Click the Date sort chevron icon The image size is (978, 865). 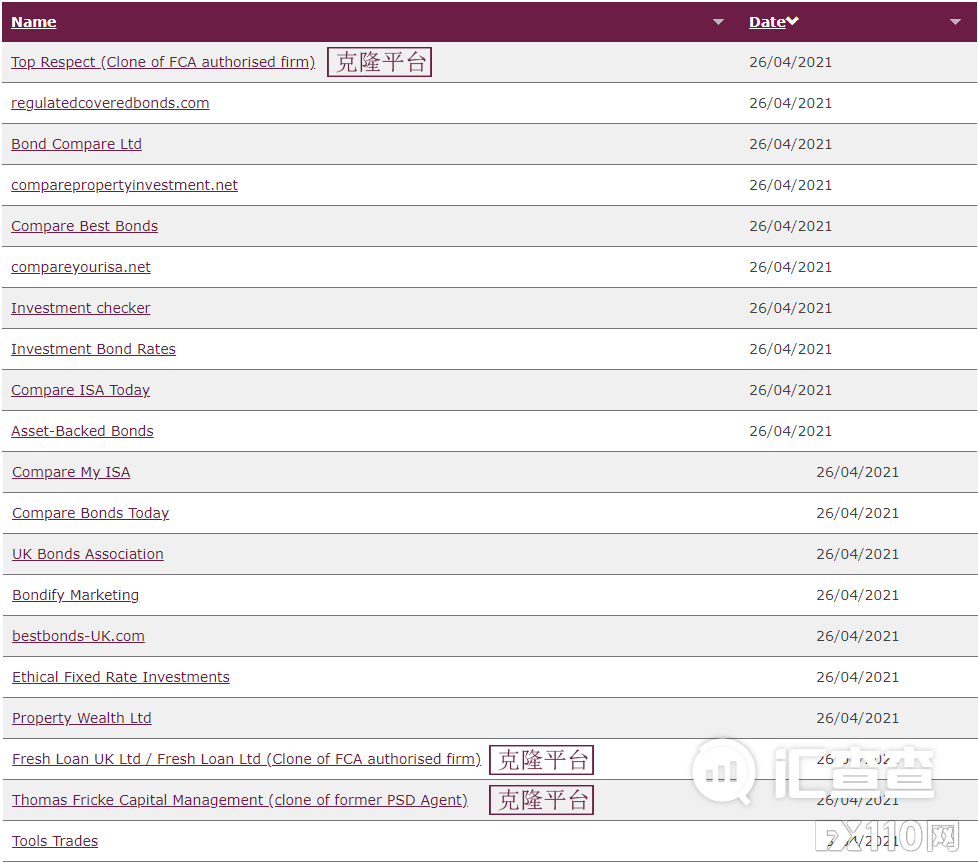pyautogui.click(x=793, y=22)
